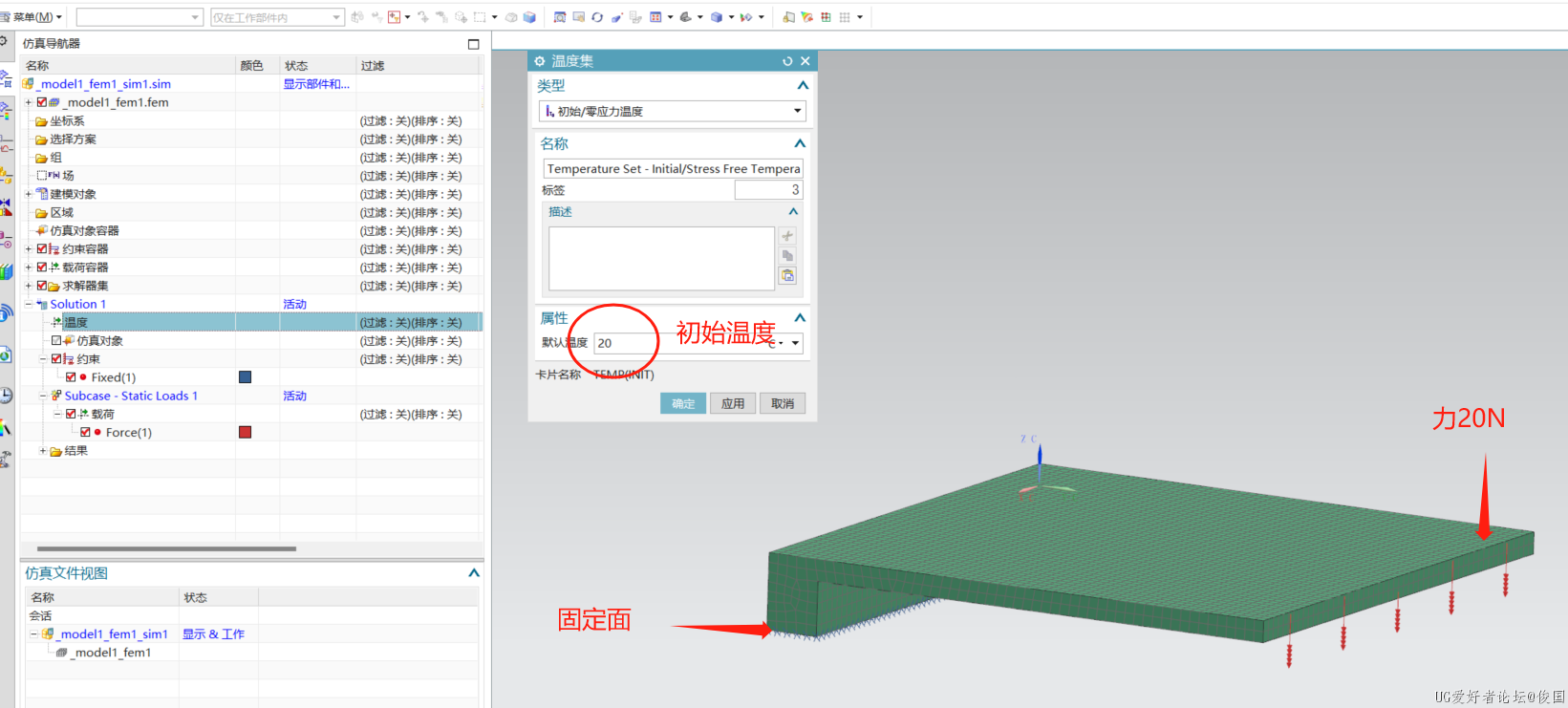Click the 显示部件和... status link

316,84
